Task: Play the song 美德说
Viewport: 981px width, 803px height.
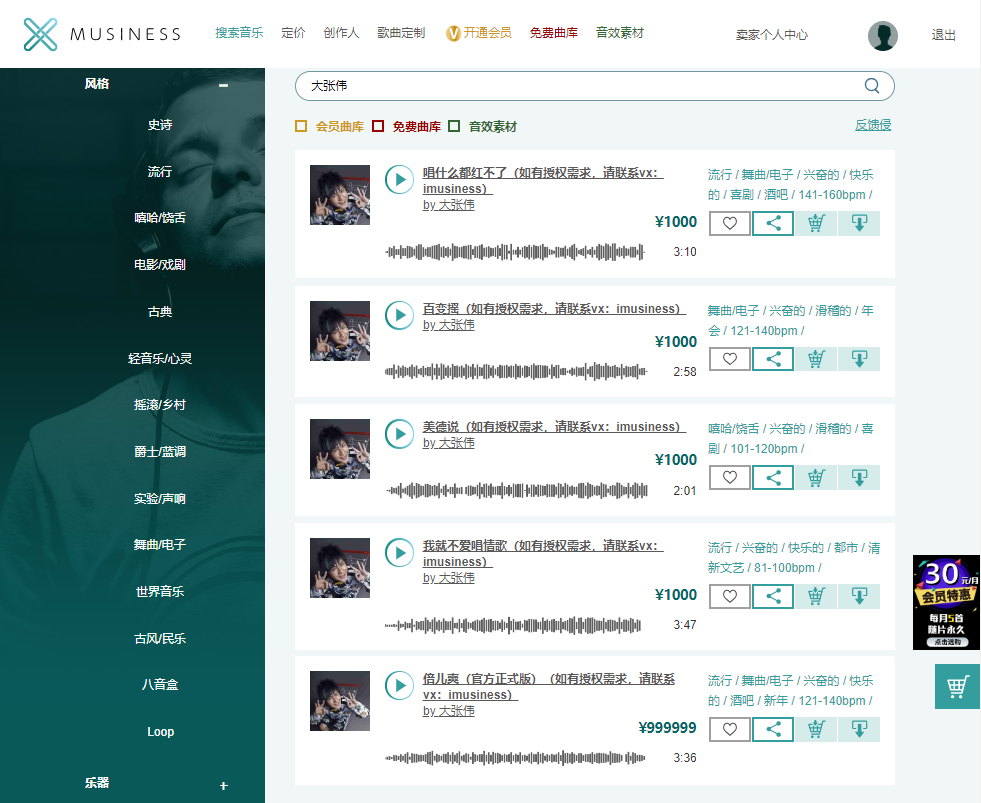Action: (x=399, y=434)
